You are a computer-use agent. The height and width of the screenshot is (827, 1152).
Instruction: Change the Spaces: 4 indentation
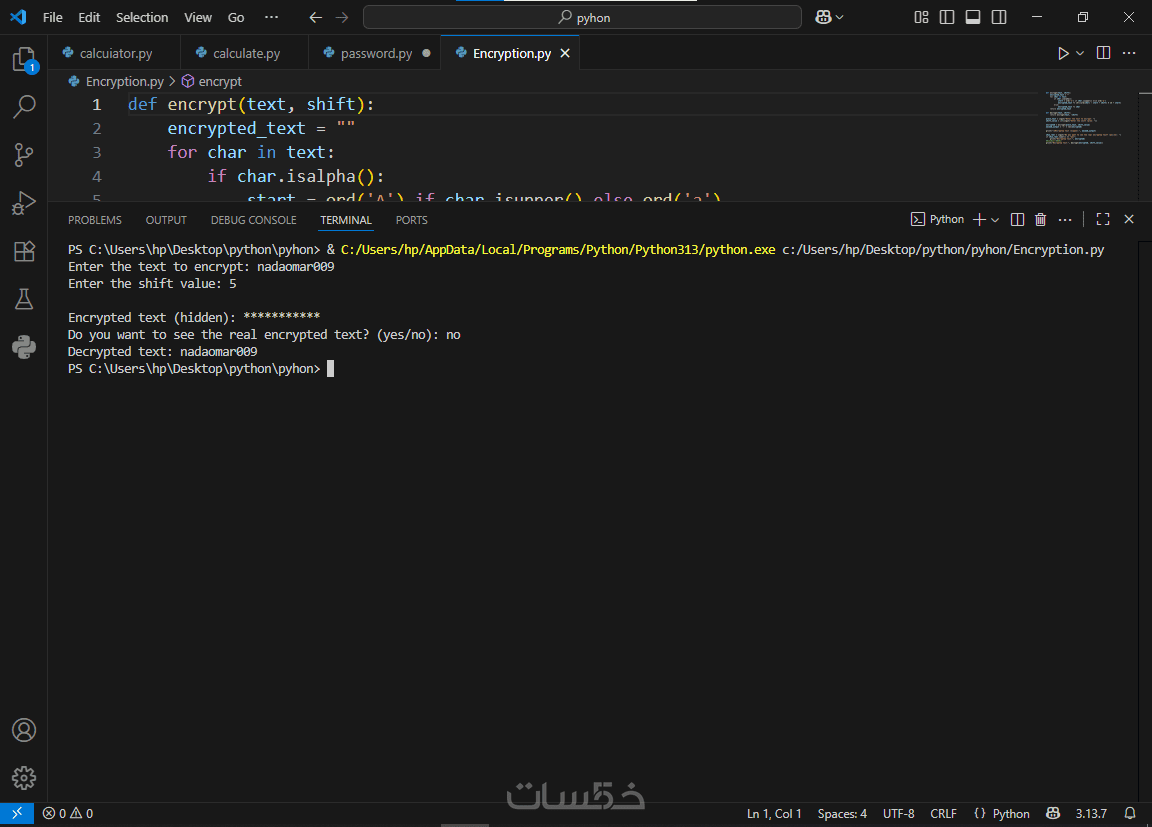(842, 813)
